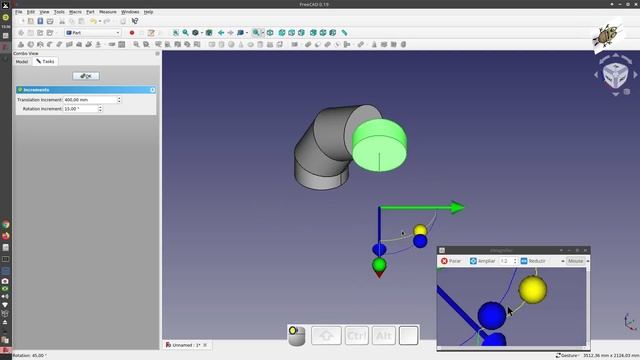Open the Measure menu
640x360 pixels.
pos(108,12)
